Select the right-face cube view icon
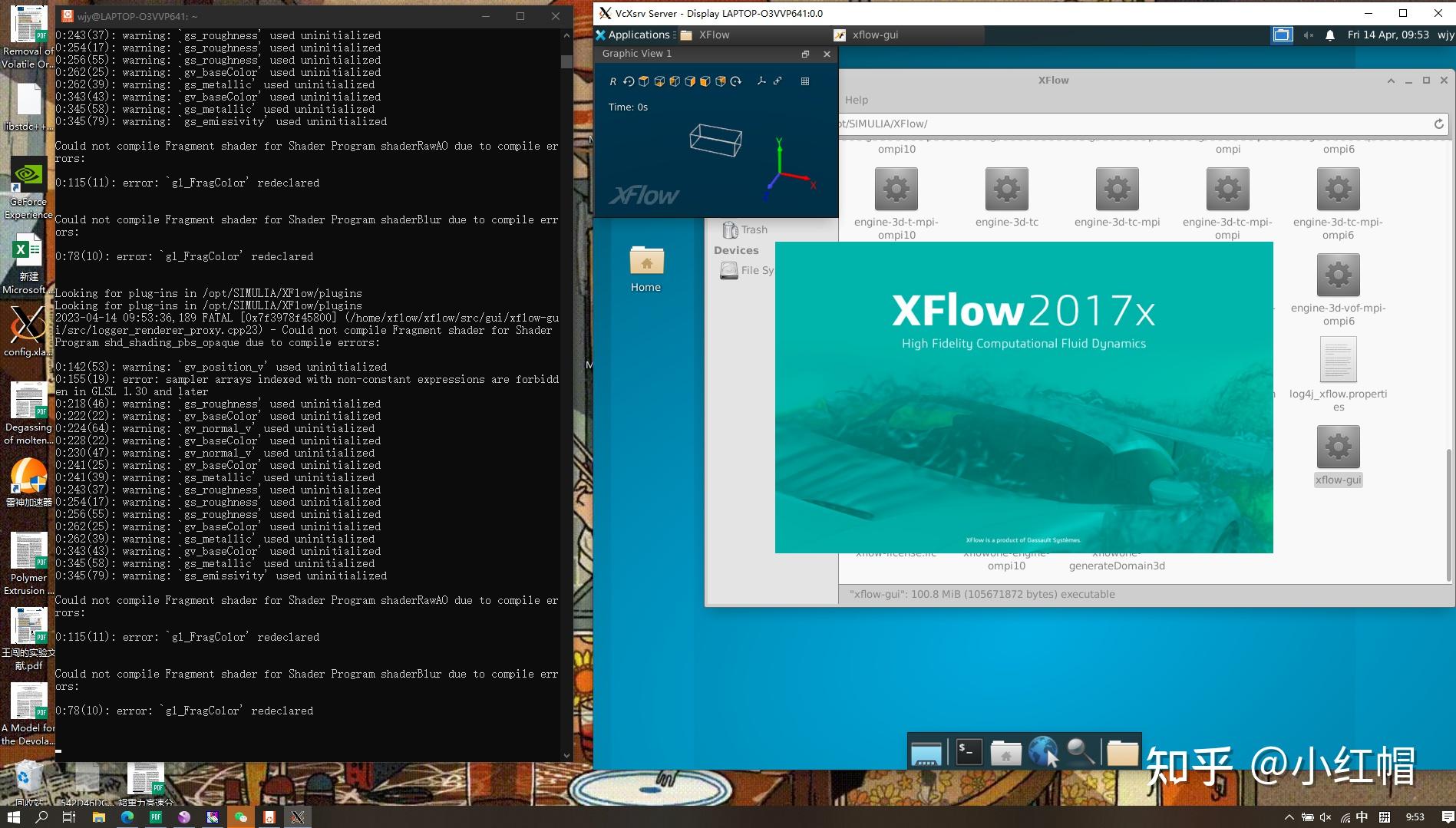The width and height of the screenshot is (1456, 828). [690, 81]
